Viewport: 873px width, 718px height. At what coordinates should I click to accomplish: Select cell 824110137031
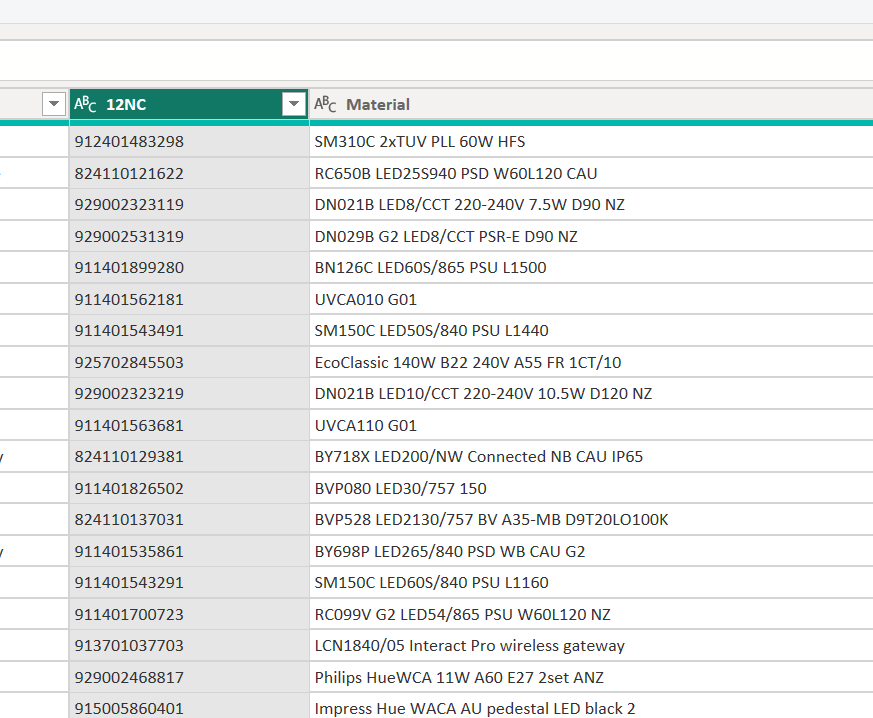(x=189, y=520)
